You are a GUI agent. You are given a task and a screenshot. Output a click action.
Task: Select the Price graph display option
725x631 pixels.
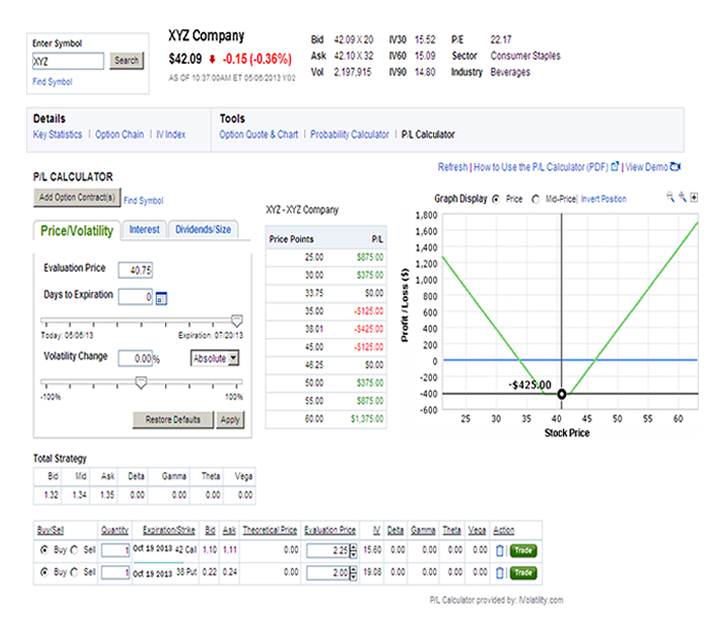[497, 199]
